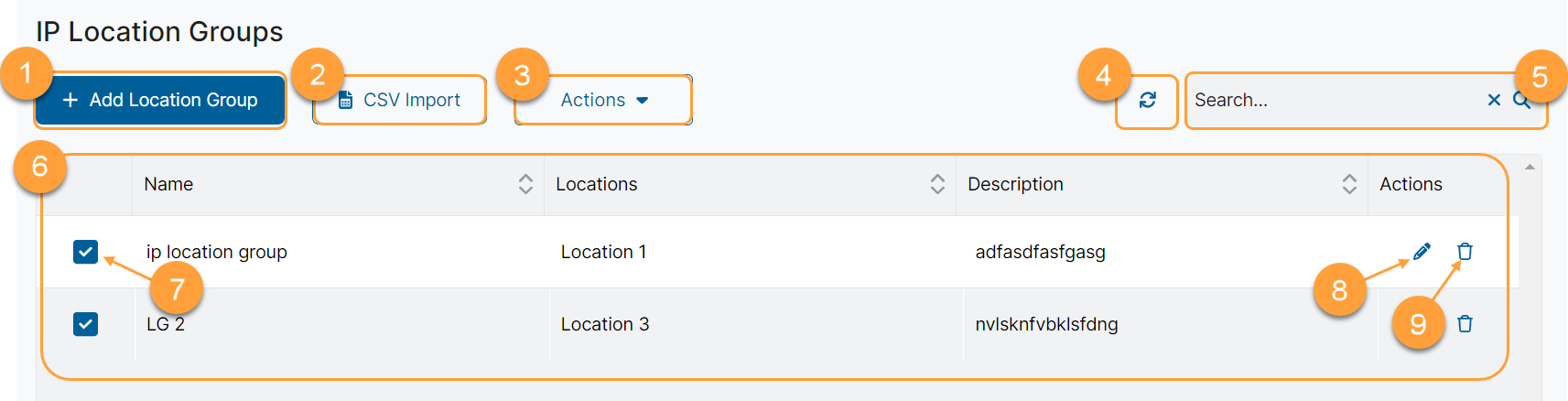The width and height of the screenshot is (1568, 401).
Task: Uncheck the 'ip location group' checkbox
Action: [x=85, y=252]
